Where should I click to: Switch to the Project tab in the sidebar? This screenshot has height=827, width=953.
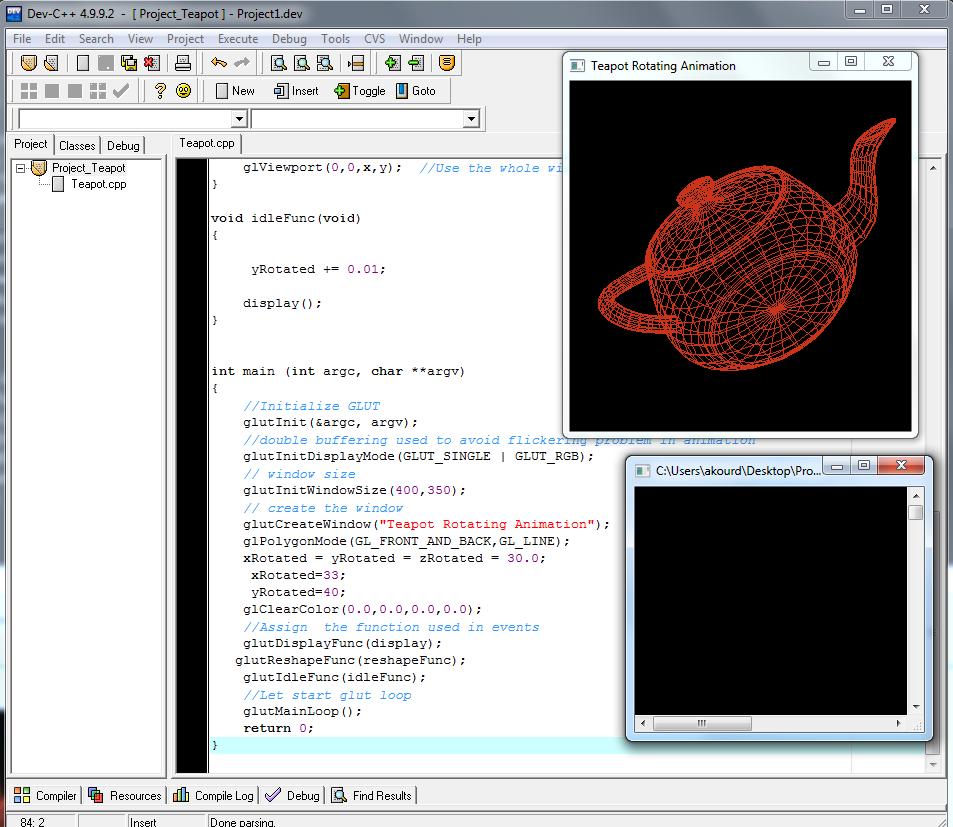[x=30, y=144]
